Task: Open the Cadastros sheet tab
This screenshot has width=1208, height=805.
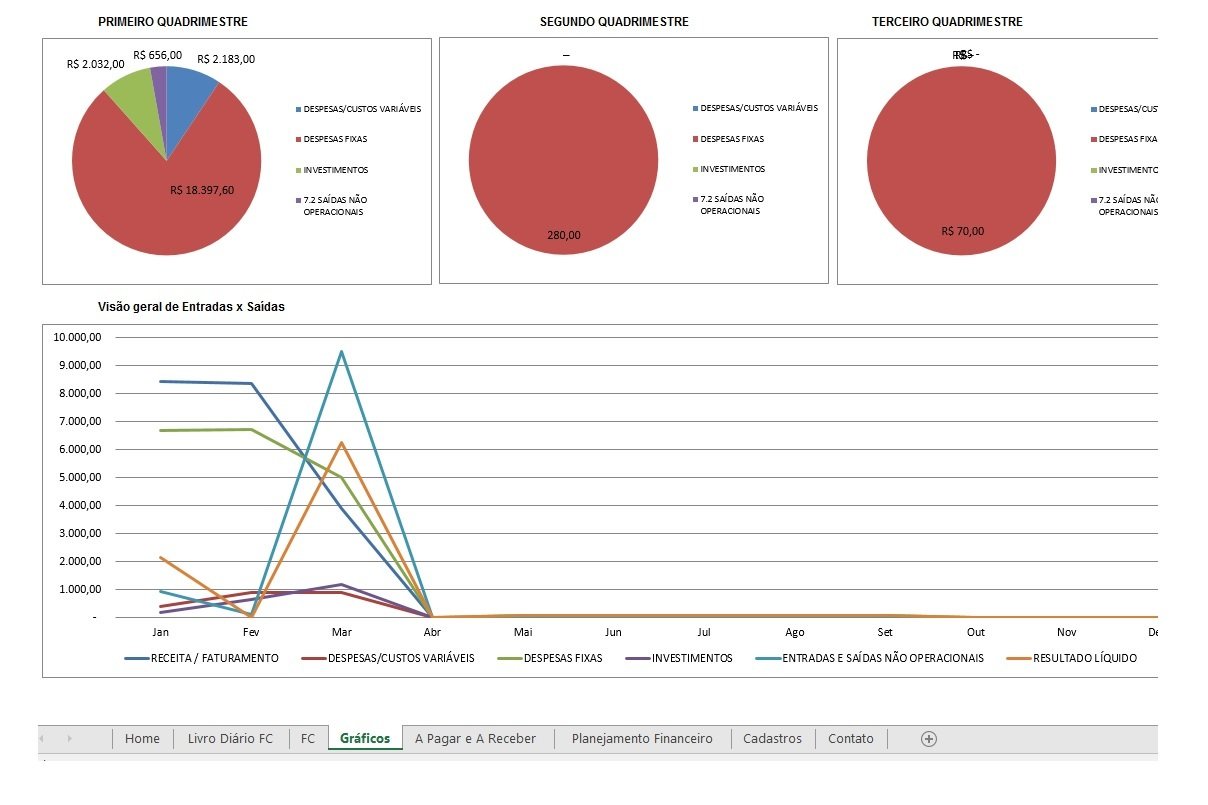Action: (x=772, y=738)
